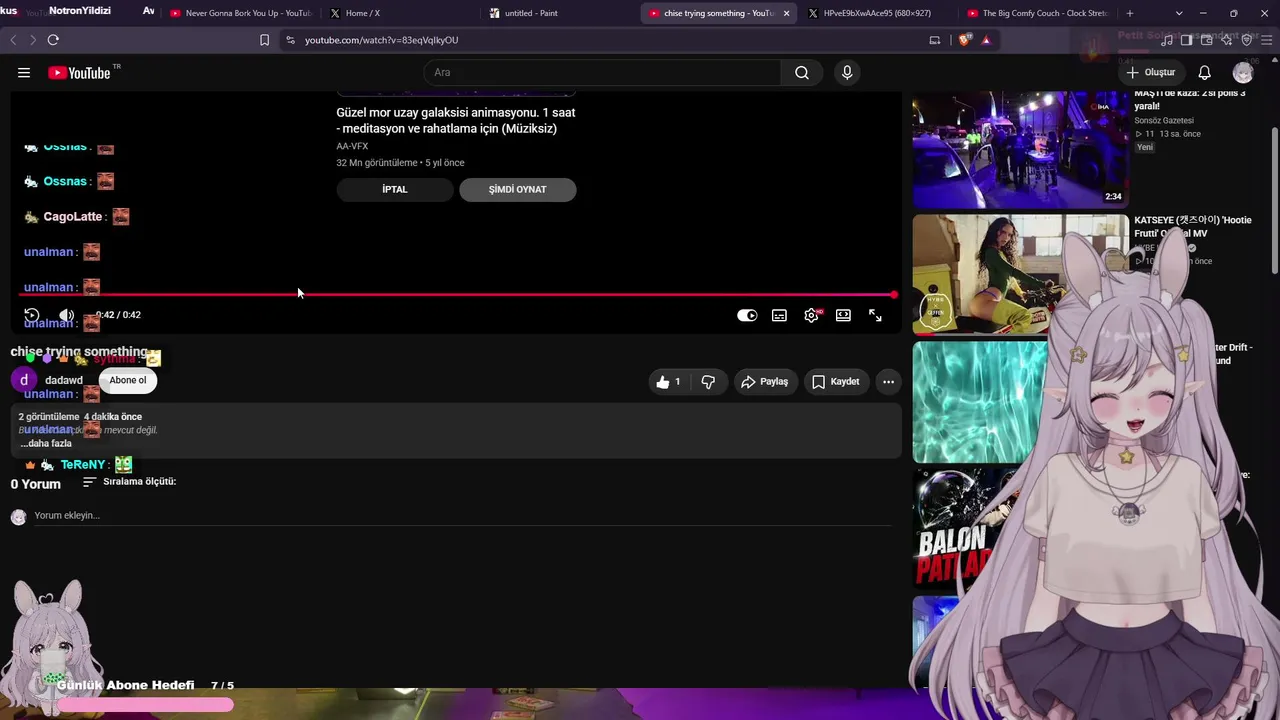Cast the page with the cast icon
The image size is (1280, 720).
click(x=935, y=40)
